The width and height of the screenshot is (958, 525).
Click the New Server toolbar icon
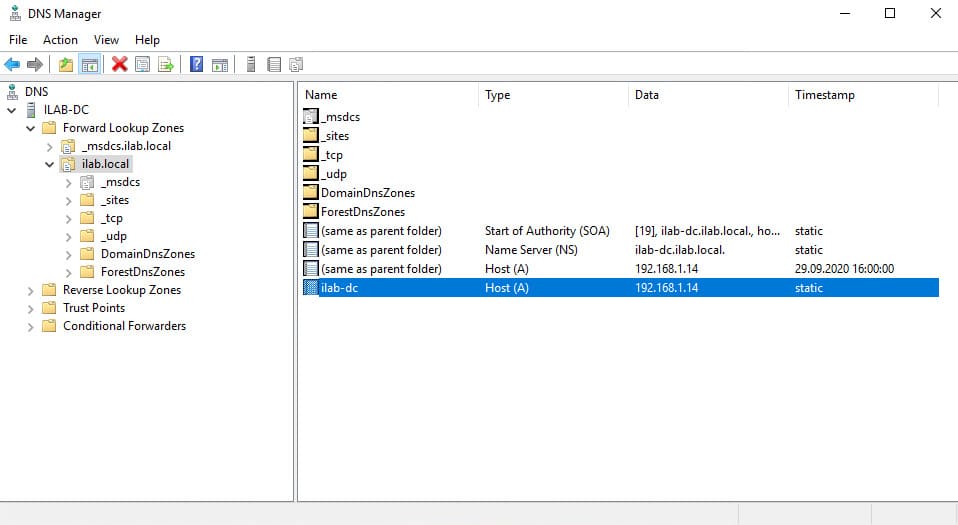click(x=250, y=65)
